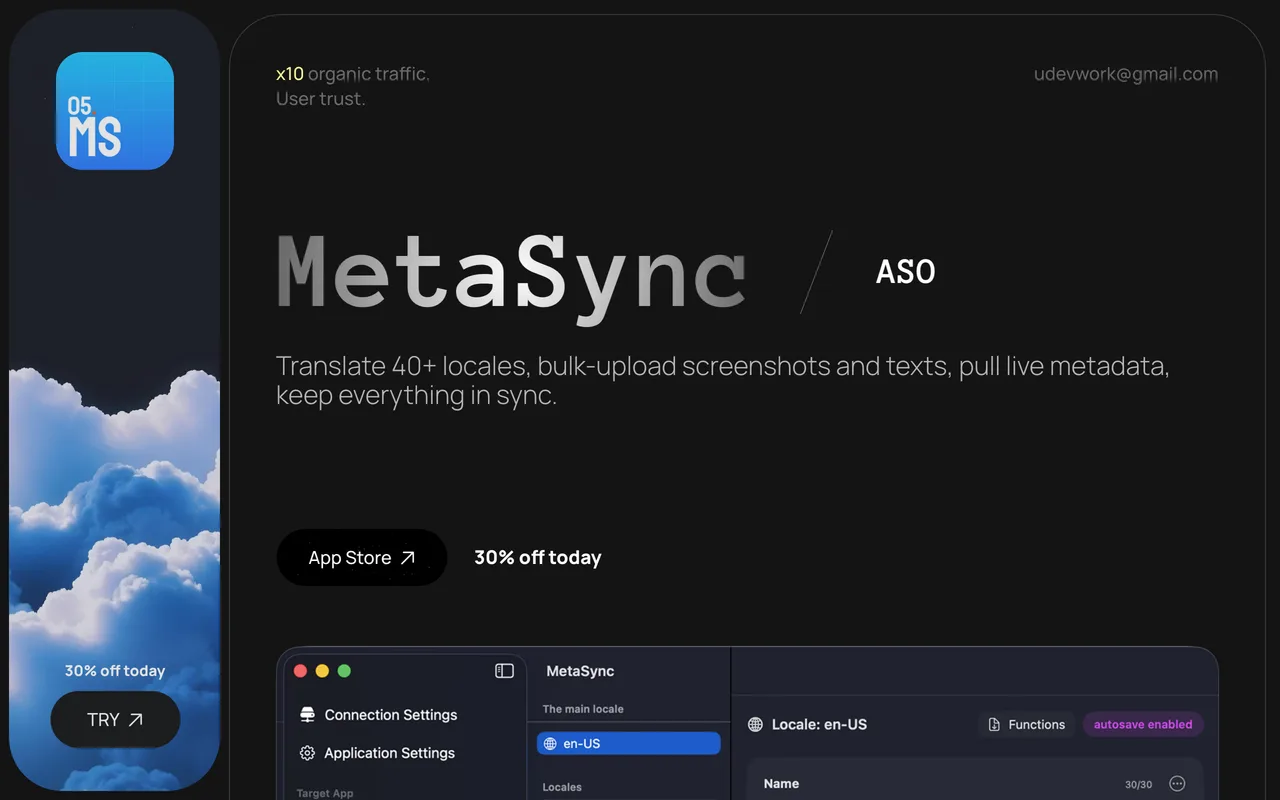Open the Name field ellipsis menu
Screen dimensions: 1280x800
point(1177,784)
